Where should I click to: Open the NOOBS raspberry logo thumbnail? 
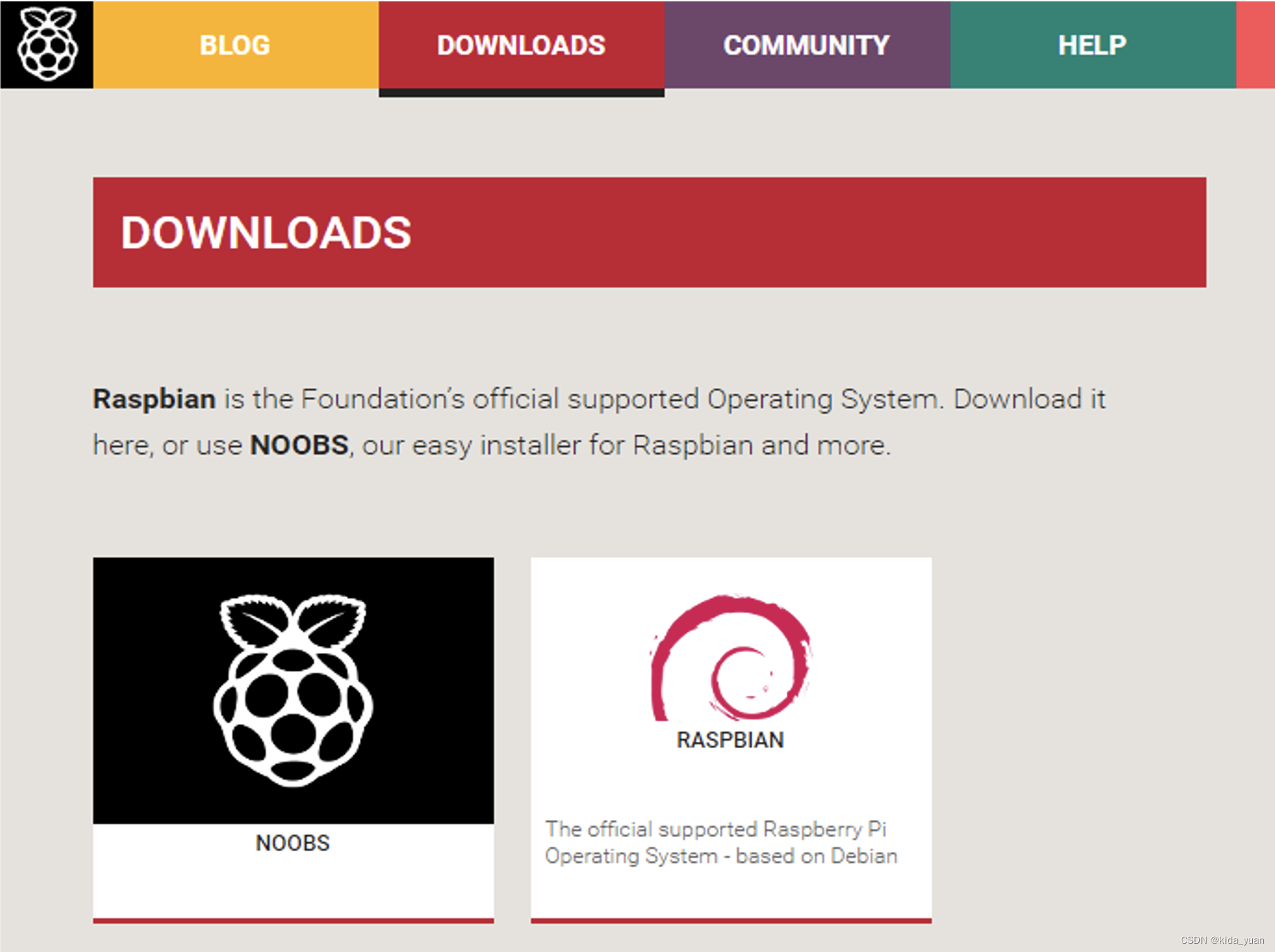coord(294,691)
